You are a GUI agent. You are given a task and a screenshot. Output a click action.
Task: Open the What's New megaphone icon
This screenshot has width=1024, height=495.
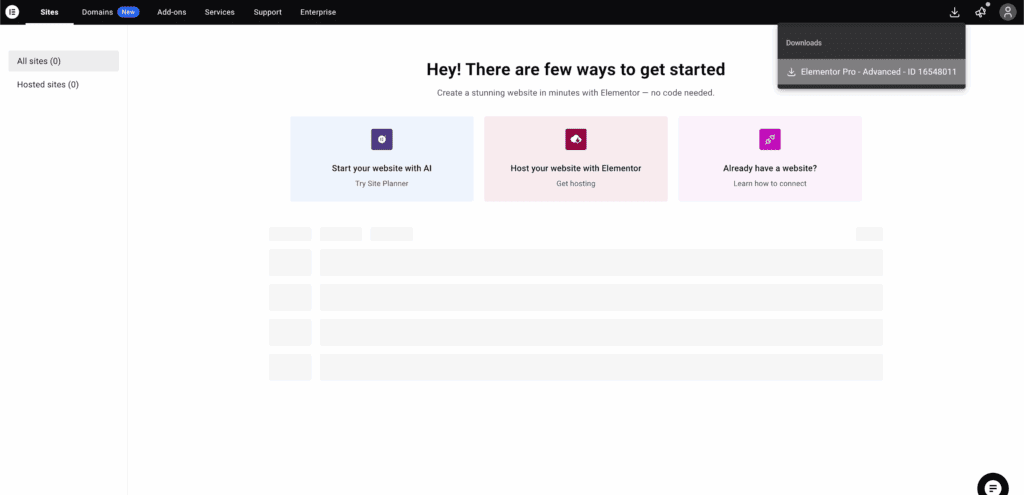pyautogui.click(x=981, y=12)
